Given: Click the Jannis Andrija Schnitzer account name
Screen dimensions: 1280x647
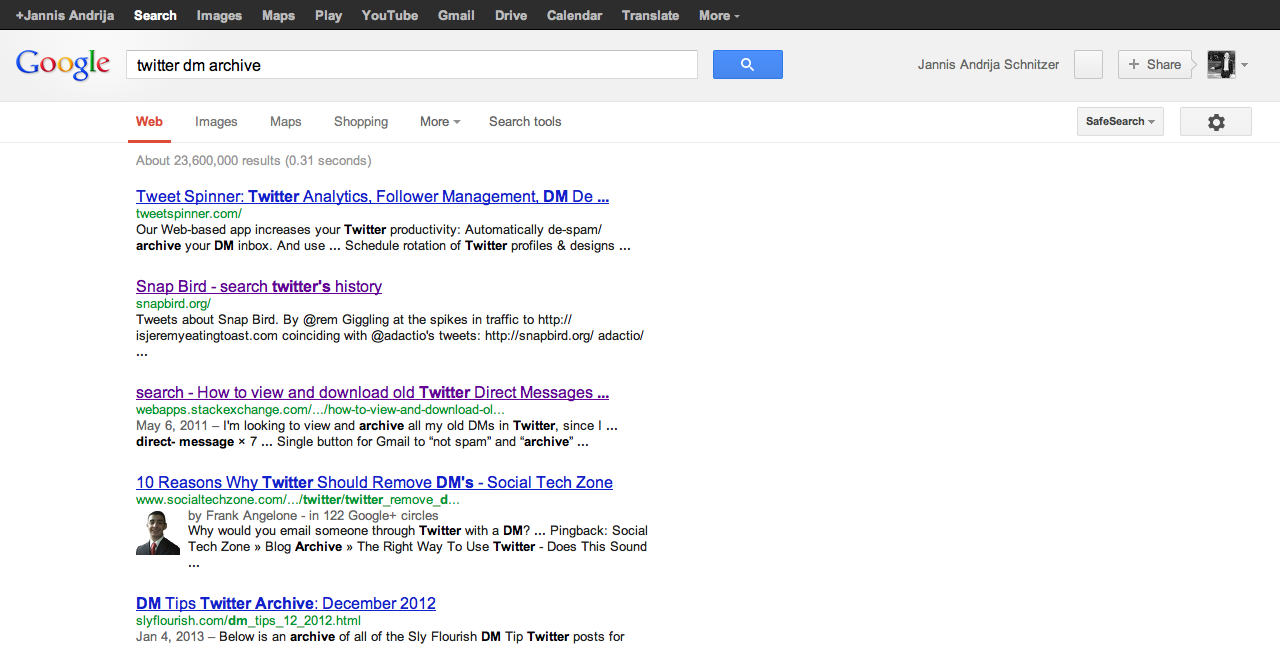Looking at the screenshot, I should pyautogui.click(x=988, y=64).
